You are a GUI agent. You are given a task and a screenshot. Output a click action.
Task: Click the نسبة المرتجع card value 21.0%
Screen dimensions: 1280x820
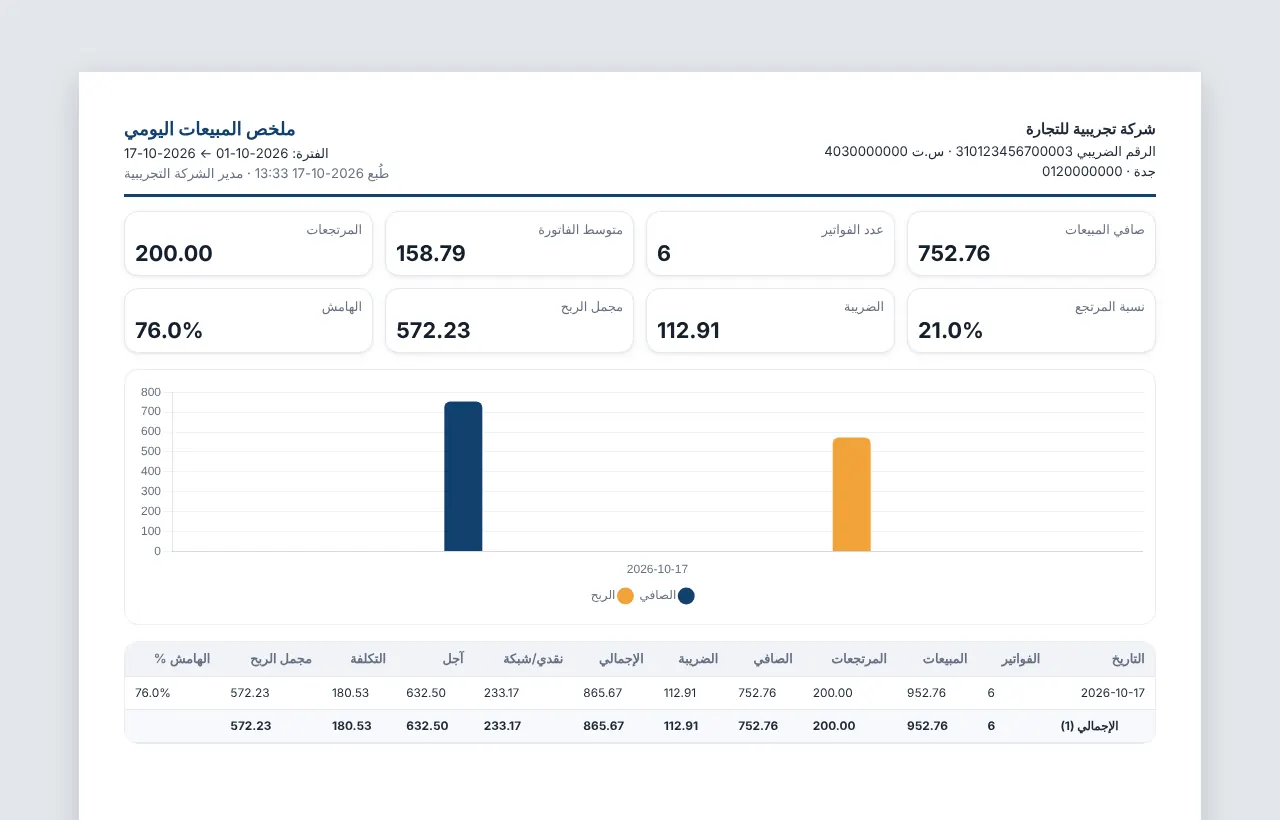(x=950, y=330)
